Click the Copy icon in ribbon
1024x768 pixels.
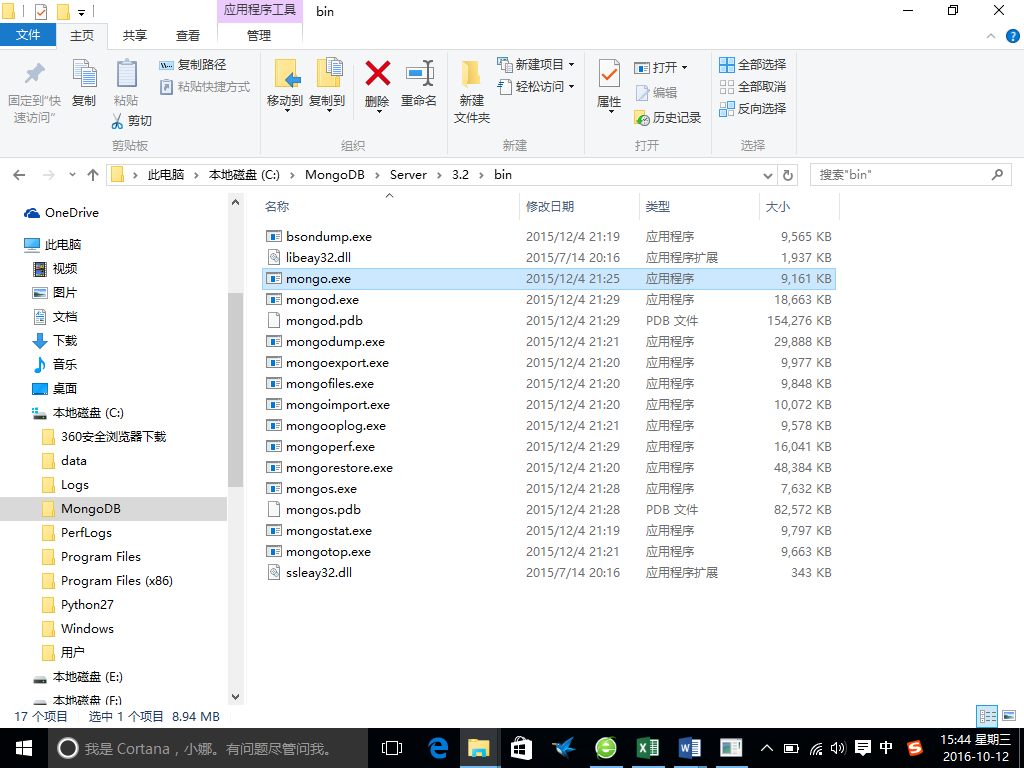[x=84, y=73]
